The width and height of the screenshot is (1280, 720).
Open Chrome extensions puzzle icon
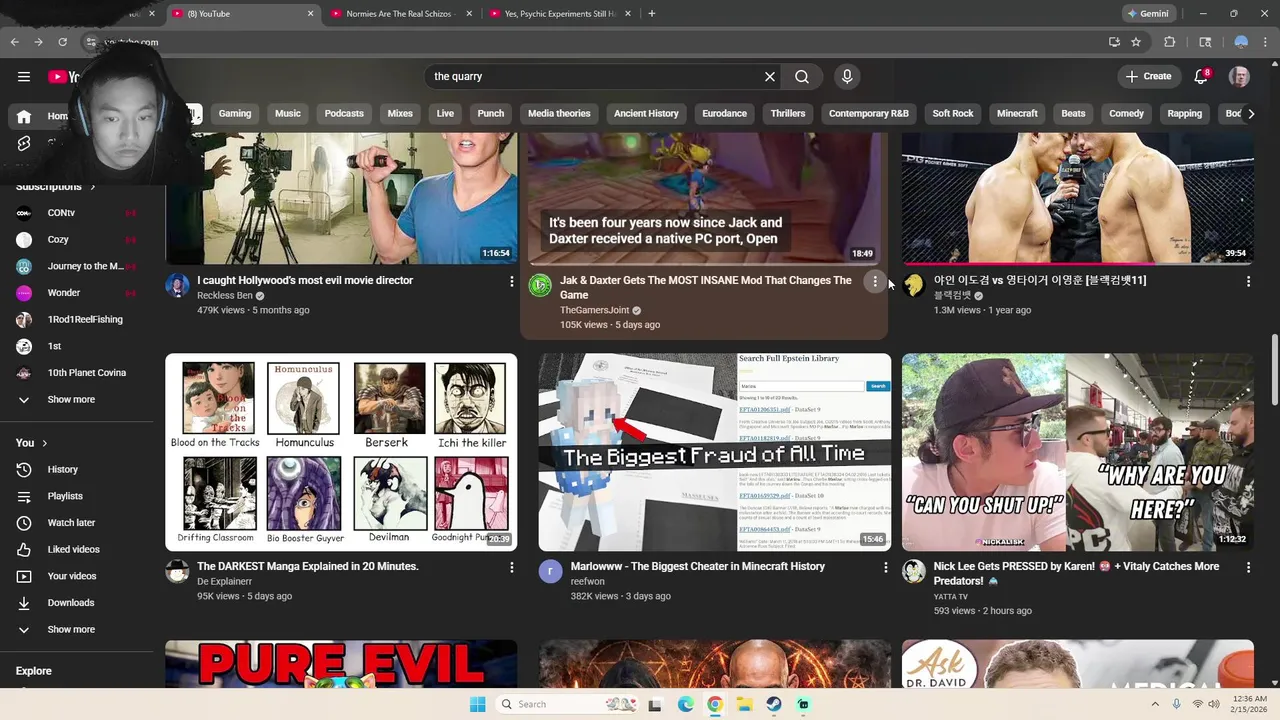[x=1170, y=42]
